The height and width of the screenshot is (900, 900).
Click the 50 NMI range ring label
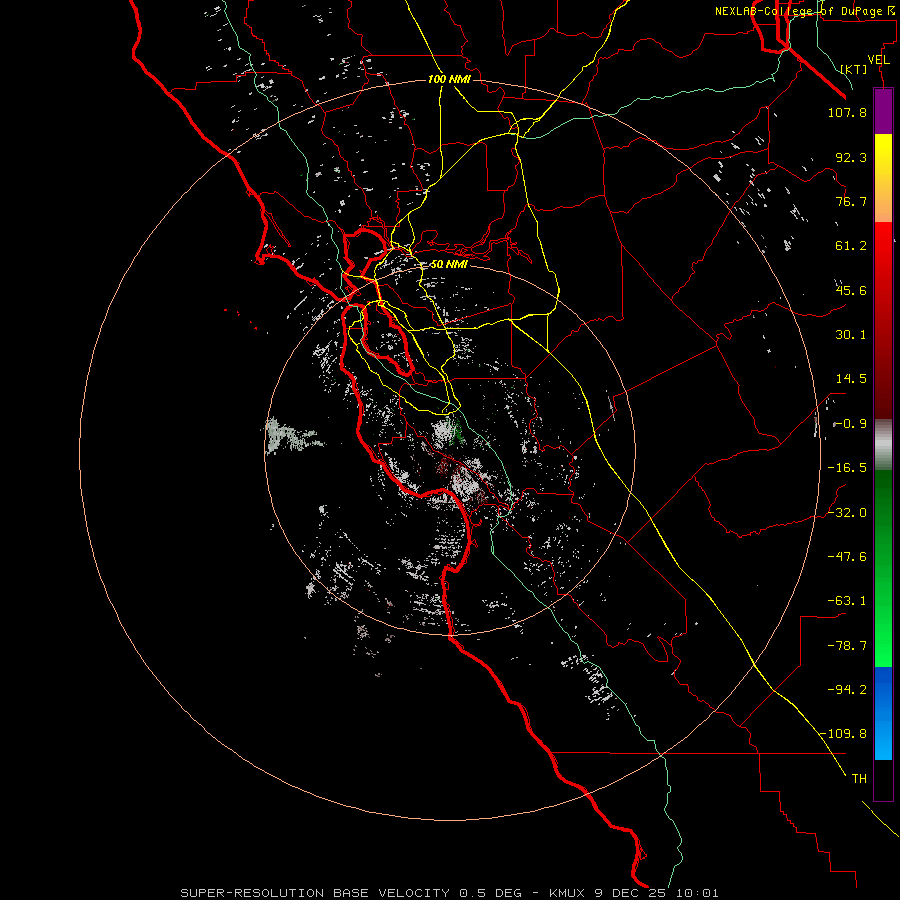coord(449,265)
